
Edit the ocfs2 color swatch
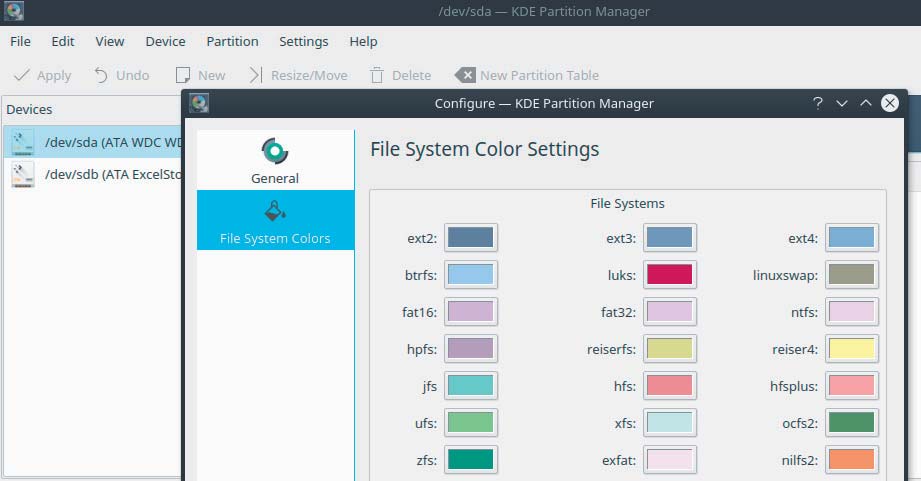(852, 422)
